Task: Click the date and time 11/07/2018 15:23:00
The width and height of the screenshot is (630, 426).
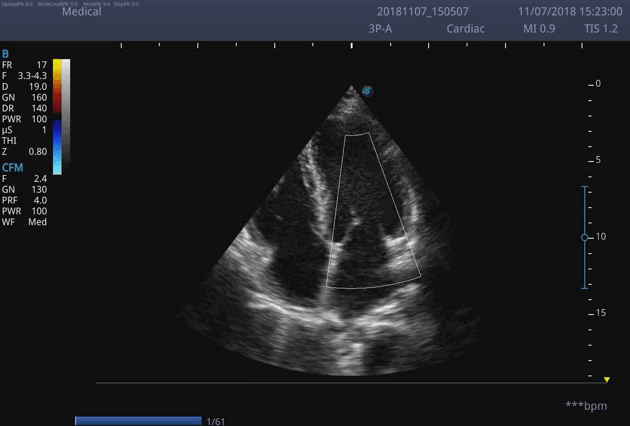Action: click(x=570, y=11)
